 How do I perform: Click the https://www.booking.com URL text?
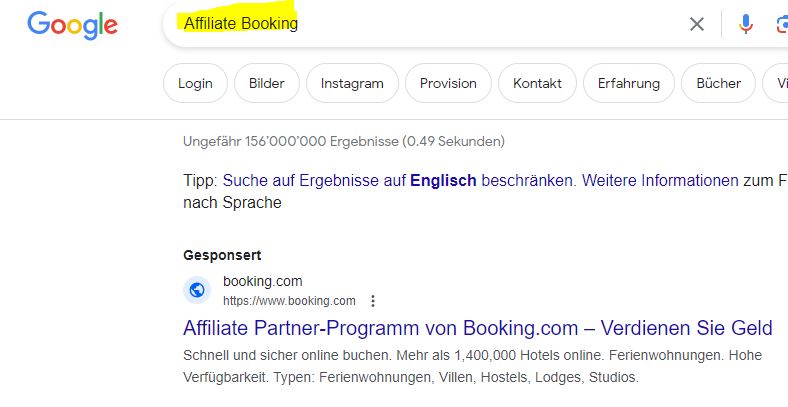(289, 301)
